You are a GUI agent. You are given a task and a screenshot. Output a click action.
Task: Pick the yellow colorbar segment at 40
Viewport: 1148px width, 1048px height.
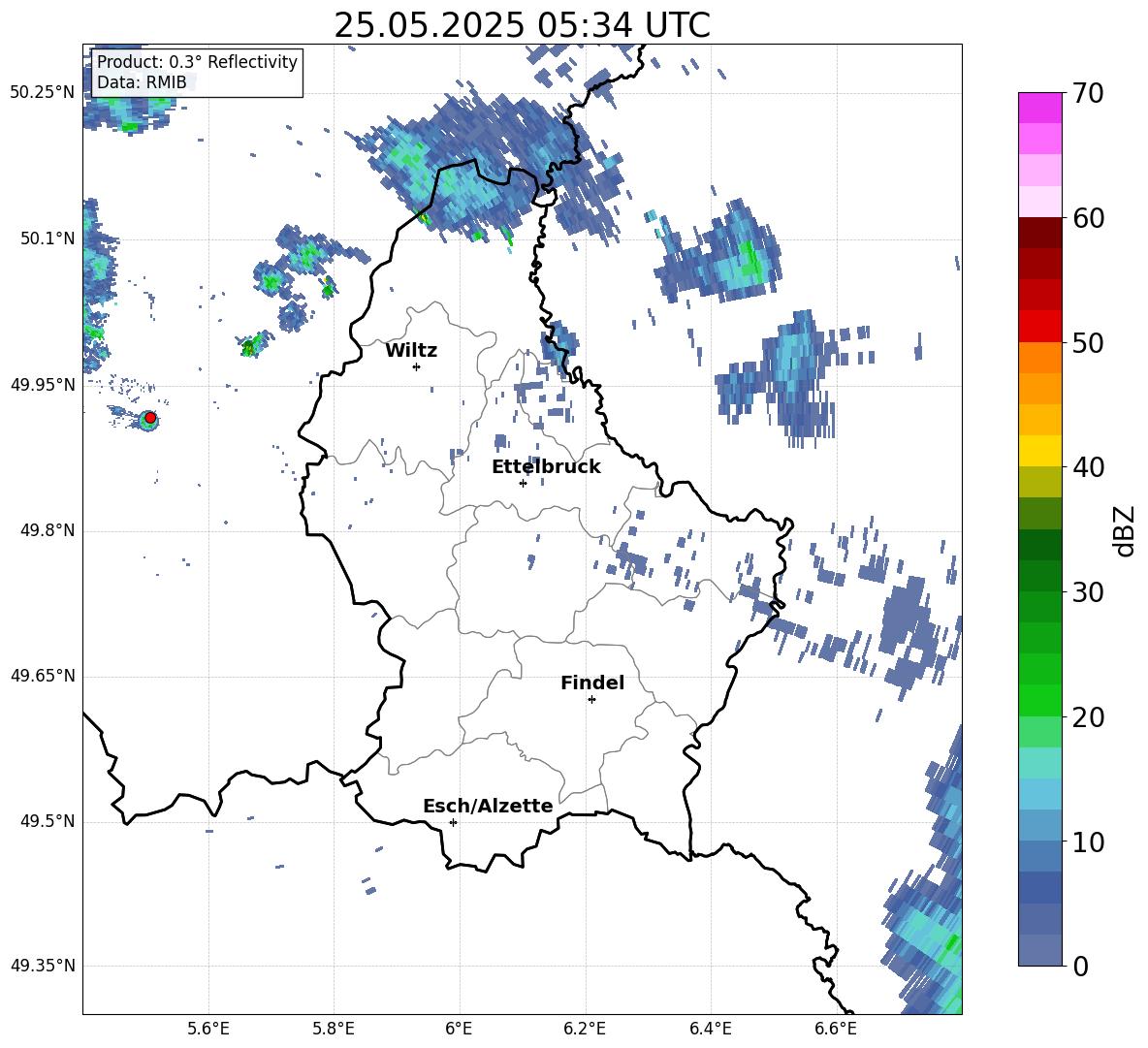pos(1039,452)
